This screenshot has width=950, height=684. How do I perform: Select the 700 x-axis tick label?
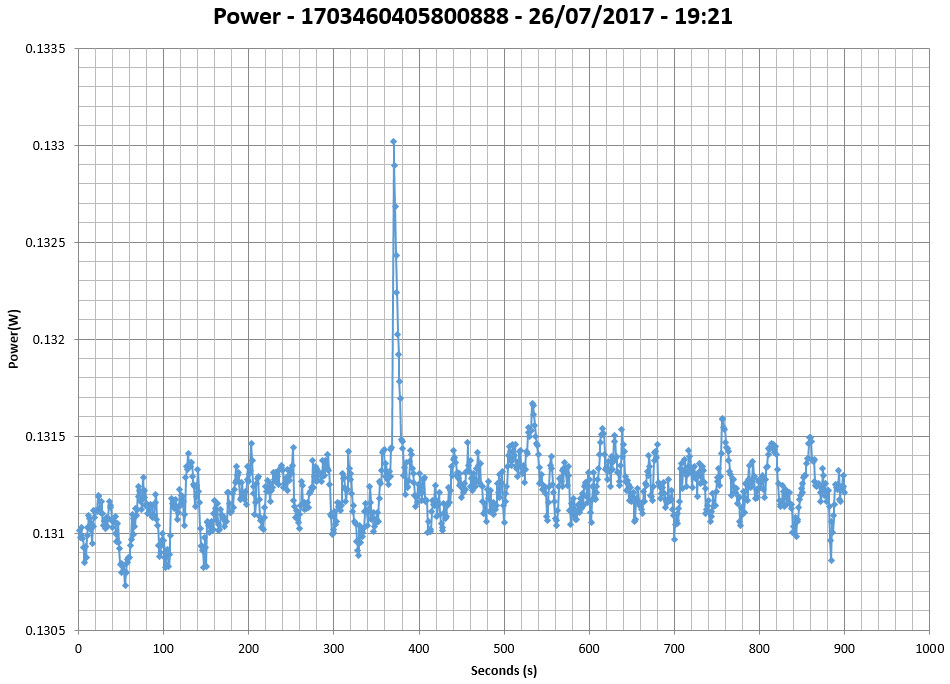674,649
